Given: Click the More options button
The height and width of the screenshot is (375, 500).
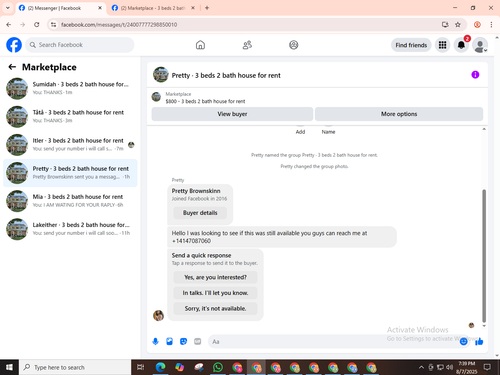Looking at the screenshot, I should pos(399,114).
